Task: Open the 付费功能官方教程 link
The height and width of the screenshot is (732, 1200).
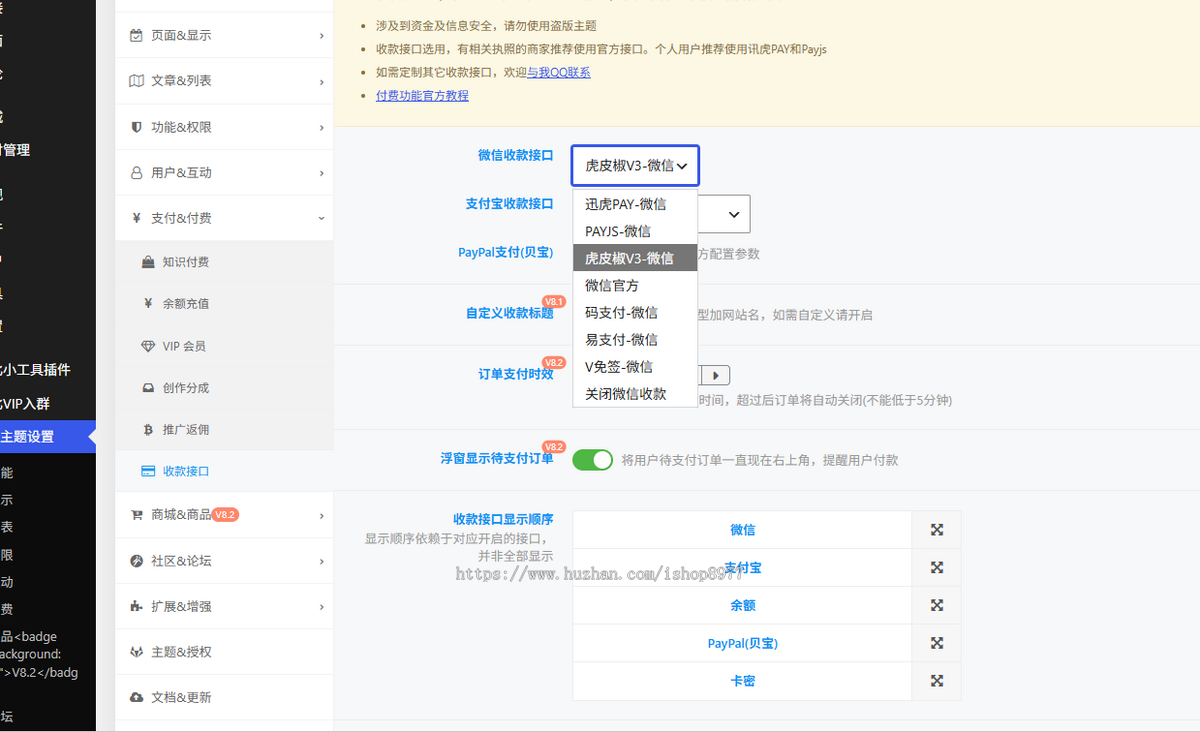Action: [422, 95]
